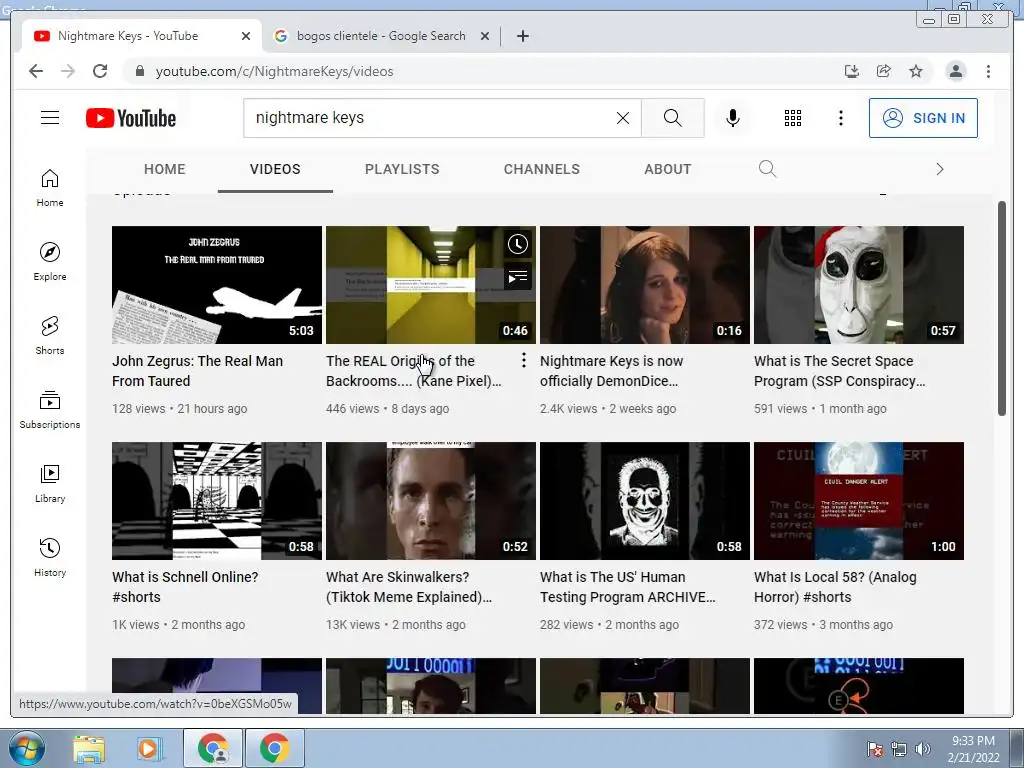Image resolution: width=1024 pixels, height=768 pixels.
Task: Open Subscriptions in the sidebar
Action: pos(50,409)
